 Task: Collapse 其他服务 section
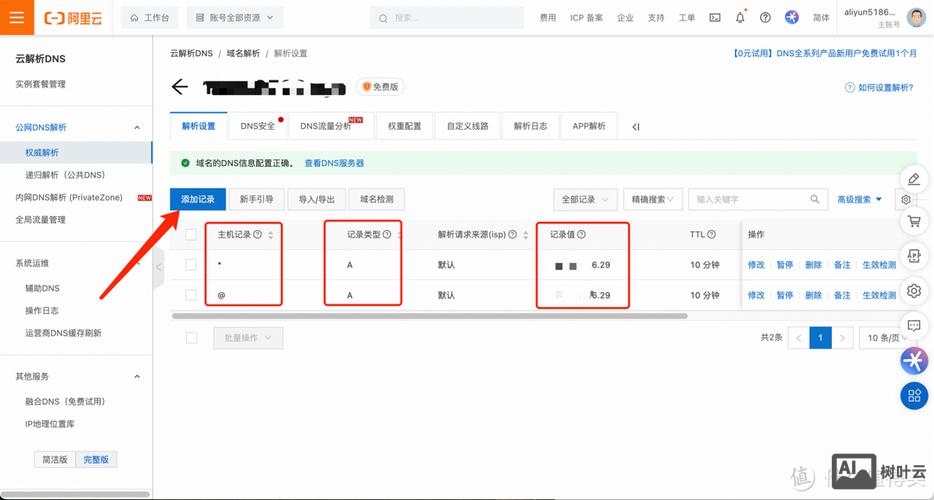pyautogui.click(x=137, y=377)
